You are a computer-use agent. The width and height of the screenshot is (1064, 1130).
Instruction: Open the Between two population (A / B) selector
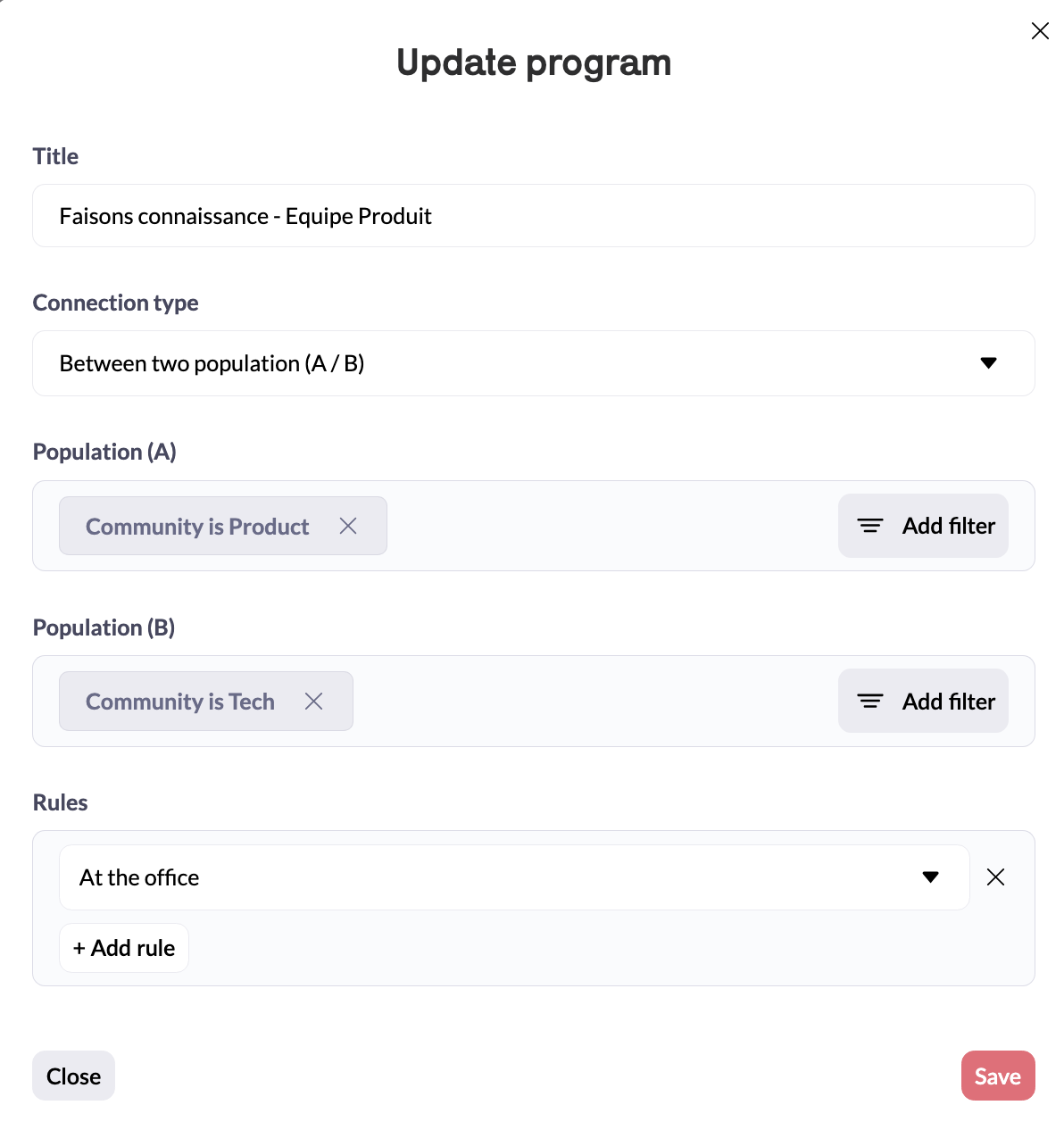(534, 363)
